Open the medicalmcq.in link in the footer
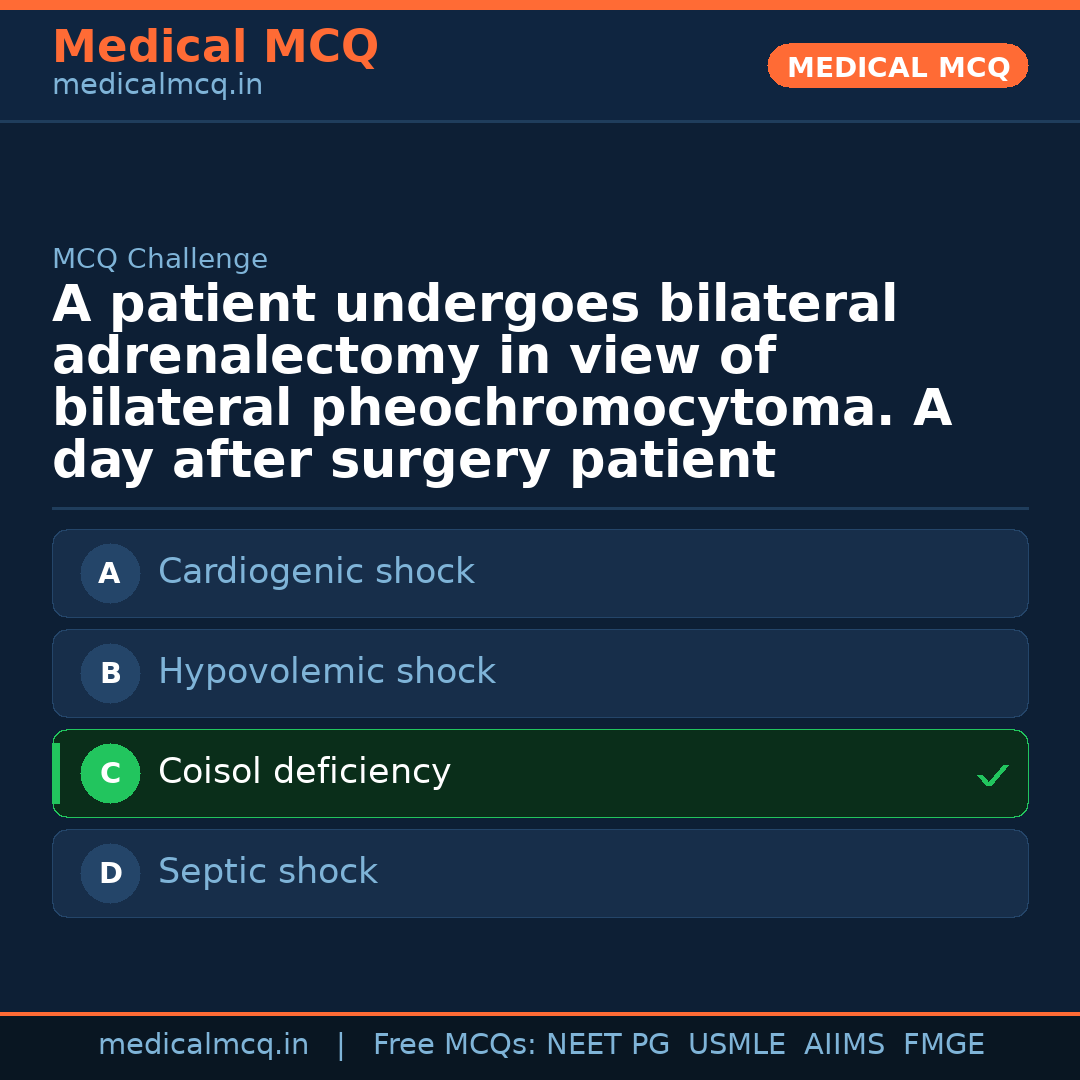1080x1080 pixels. [203, 1045]
